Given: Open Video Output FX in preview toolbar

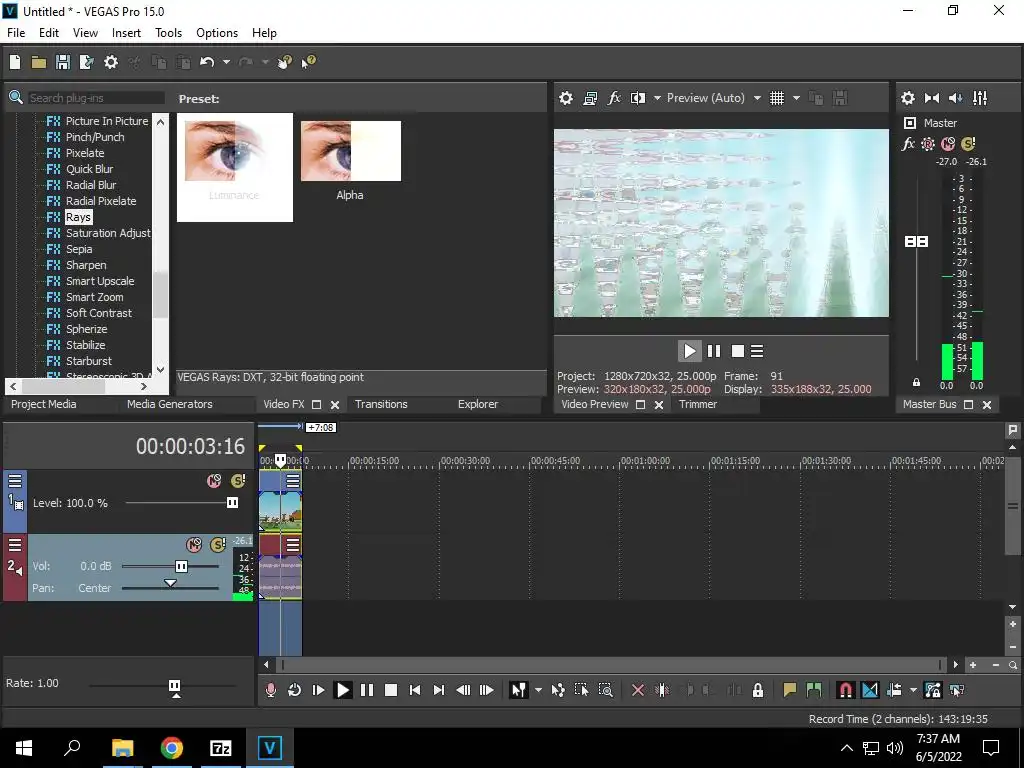Looking at the screenshot, I should (614, 98).
